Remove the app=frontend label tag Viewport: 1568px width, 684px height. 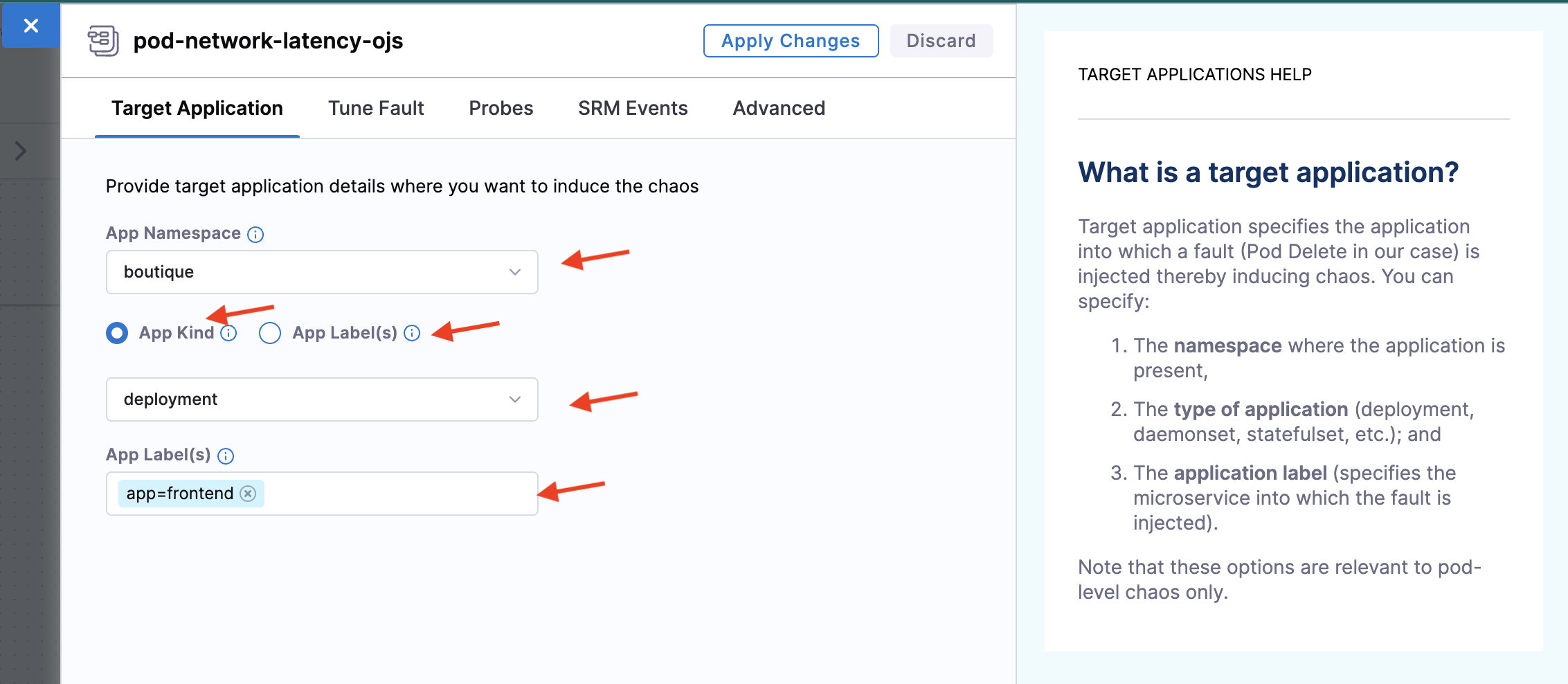[x=248, y=494]
